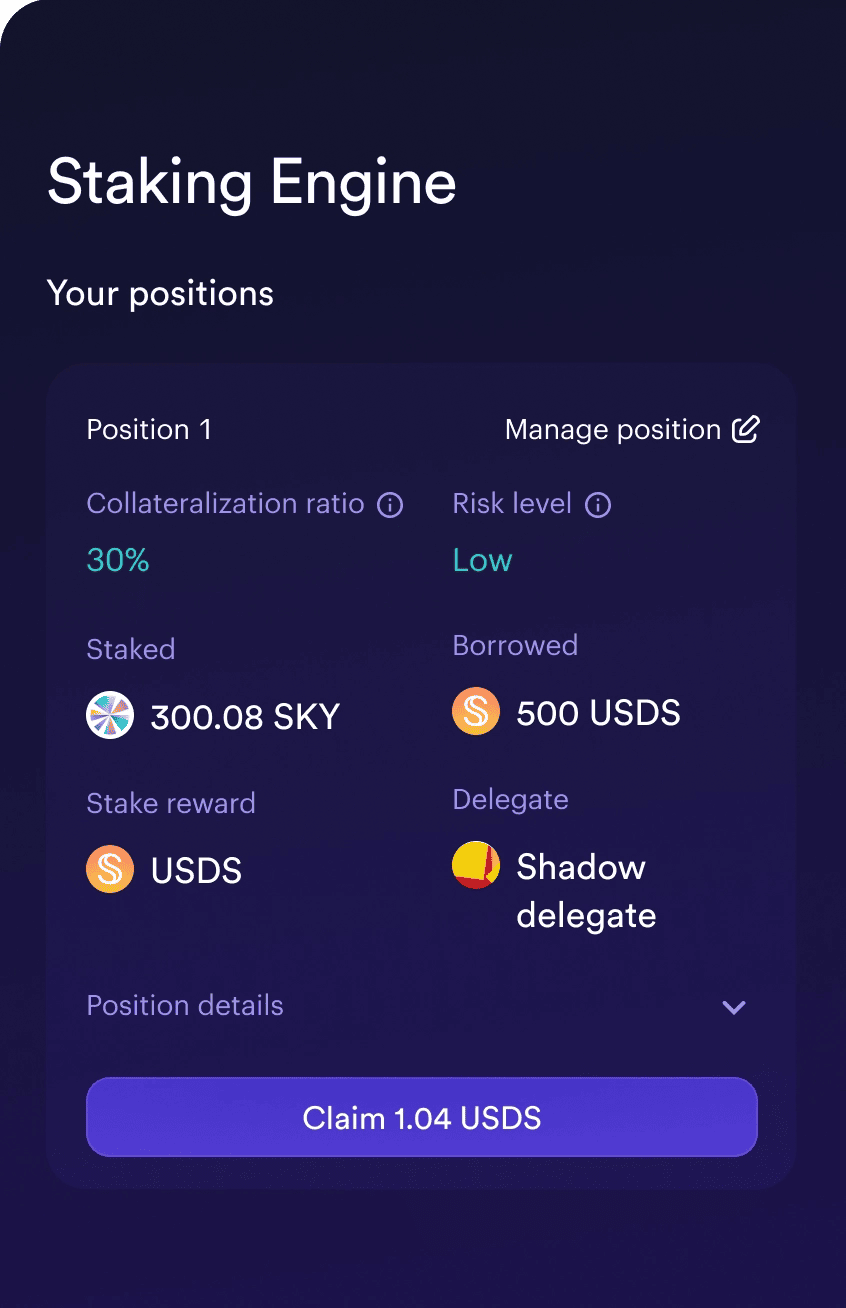
Task: Click the Your positions section heading
Action: click(x=160, y=294)
